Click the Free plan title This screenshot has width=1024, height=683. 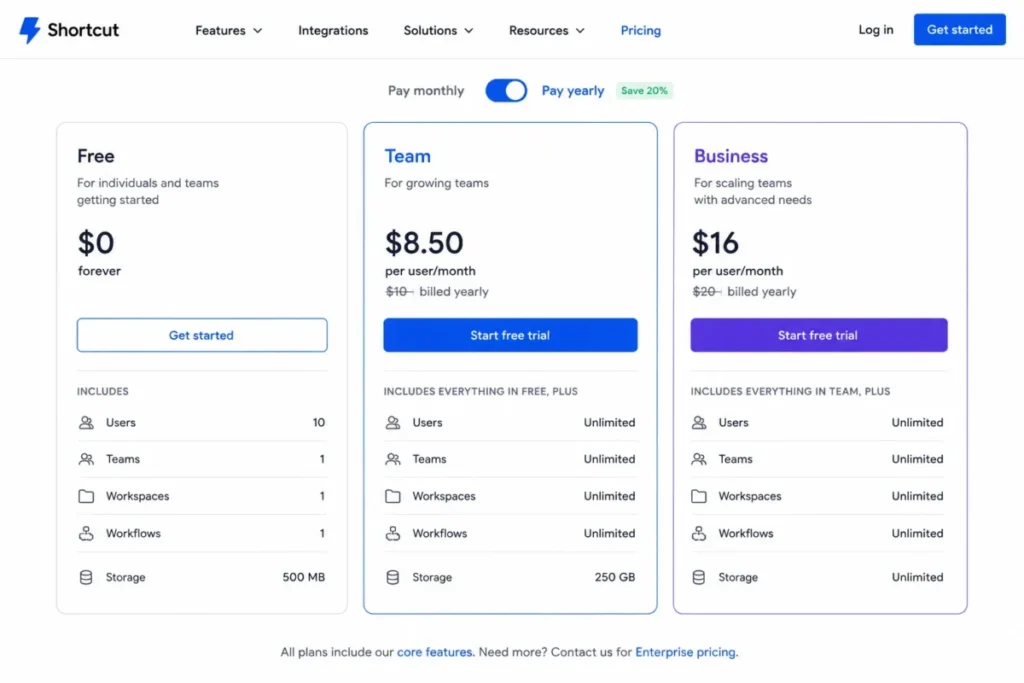tap(95, 156)
